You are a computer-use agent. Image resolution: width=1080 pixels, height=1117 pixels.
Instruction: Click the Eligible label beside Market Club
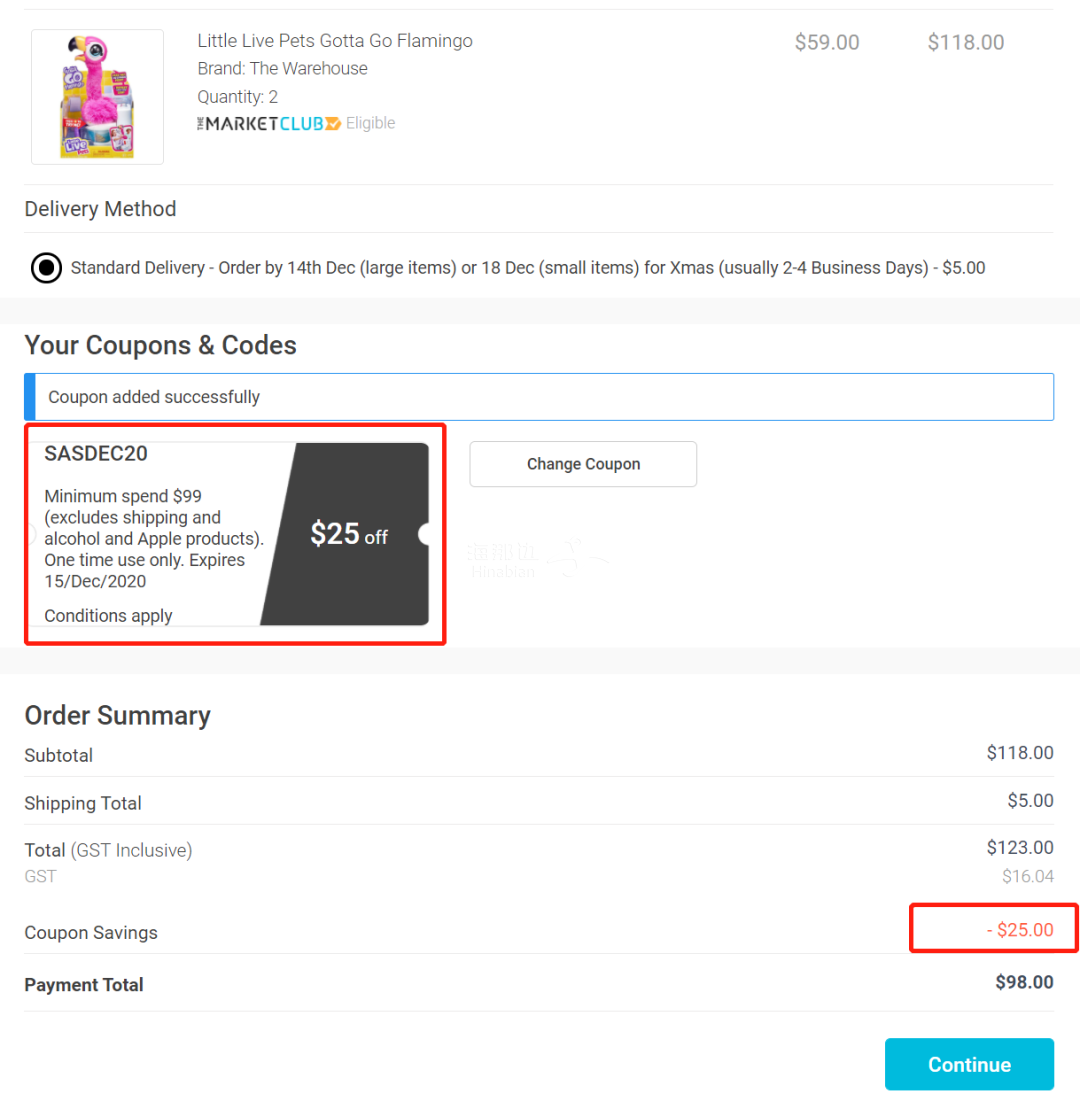click(x=371, y=123)
